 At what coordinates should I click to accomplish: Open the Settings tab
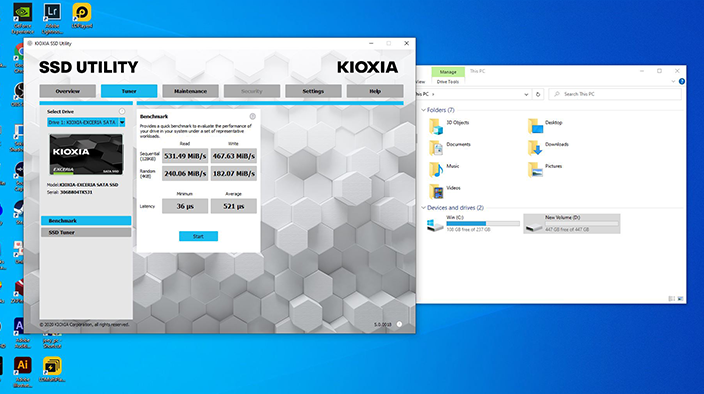pos(313,91)
